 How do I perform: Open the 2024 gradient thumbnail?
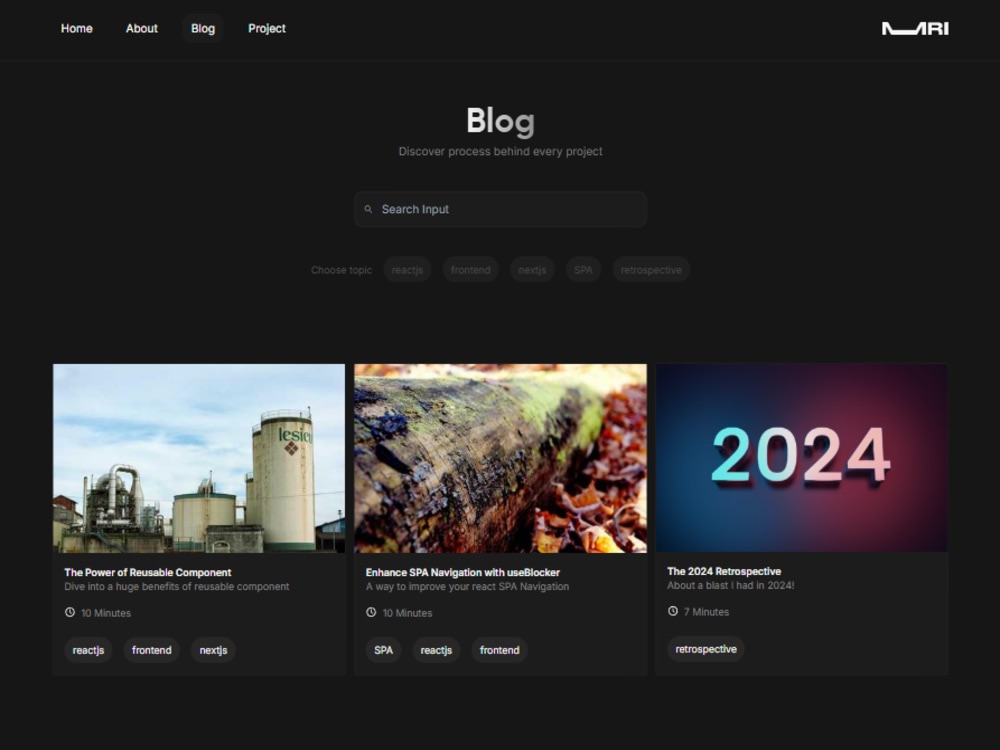click(x=802, y=457)
